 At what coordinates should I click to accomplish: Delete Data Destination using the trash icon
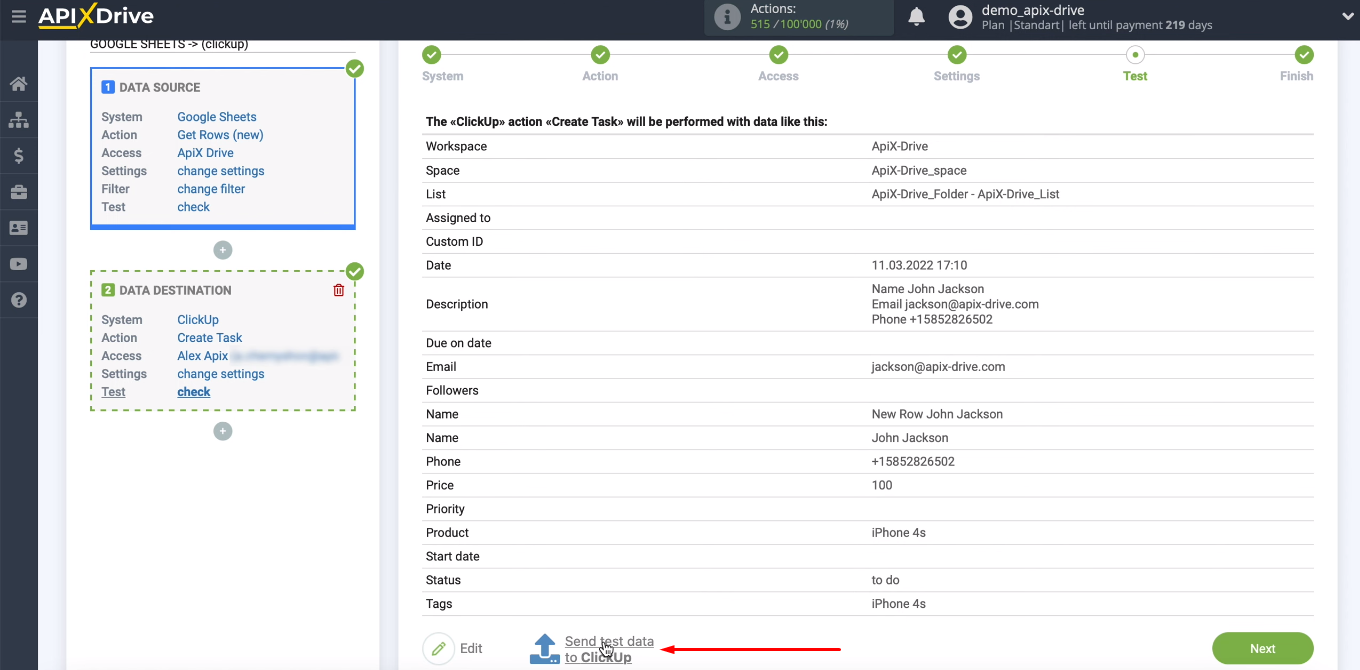pos(338,290)
